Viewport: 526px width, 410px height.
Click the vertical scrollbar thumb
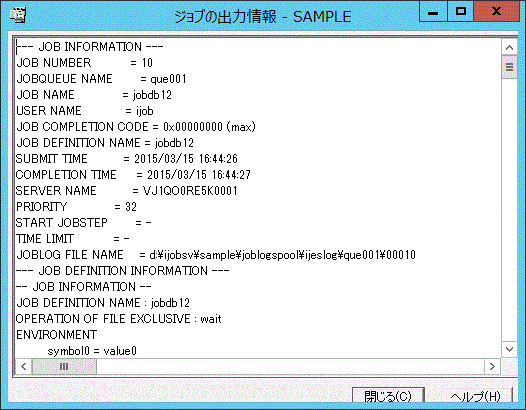point(509,67)
